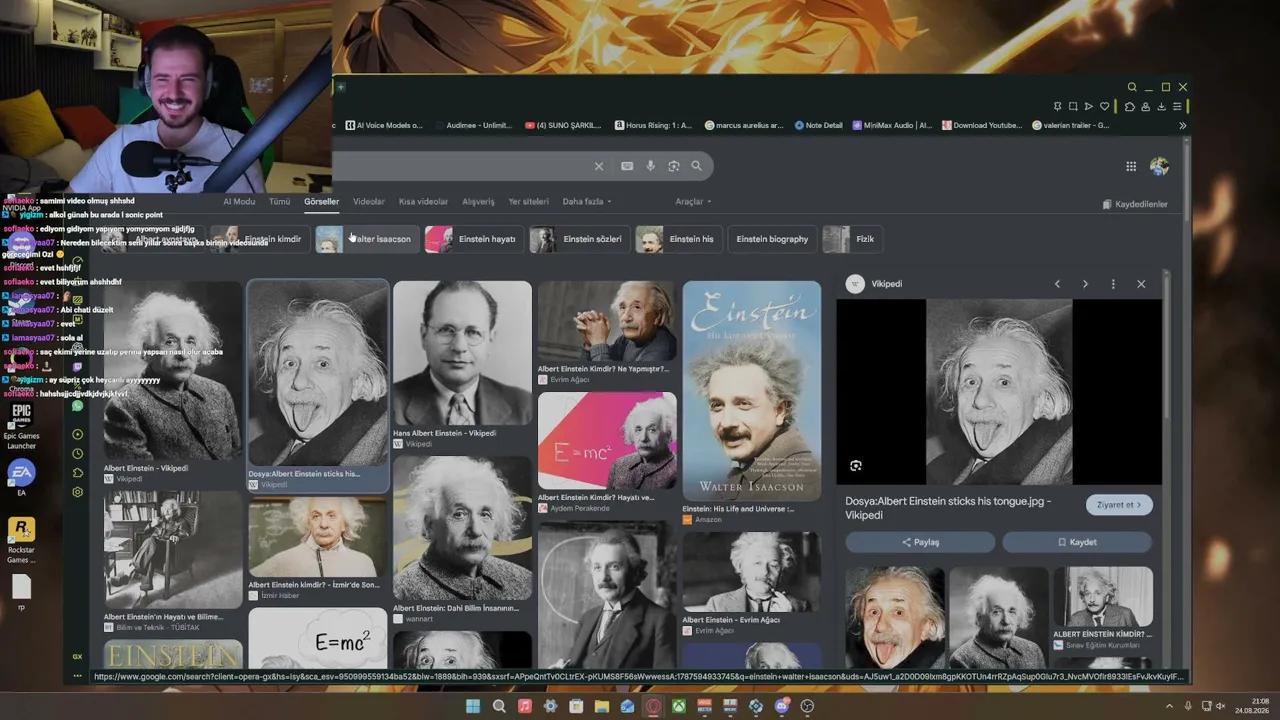Close the Vikipedi image preview panel

[1141, 284]
